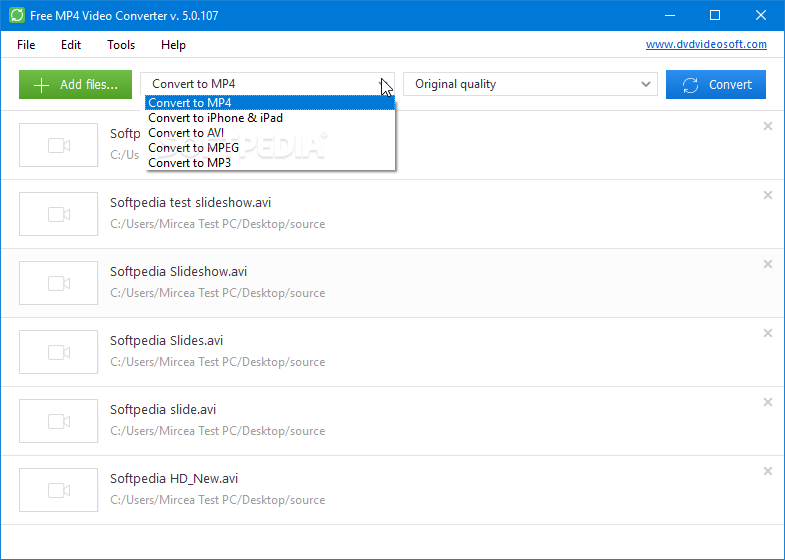Remove Softpedia Slideshow.avi using its X icon
This screenshot has width=785, height=560.
(768, 264)
